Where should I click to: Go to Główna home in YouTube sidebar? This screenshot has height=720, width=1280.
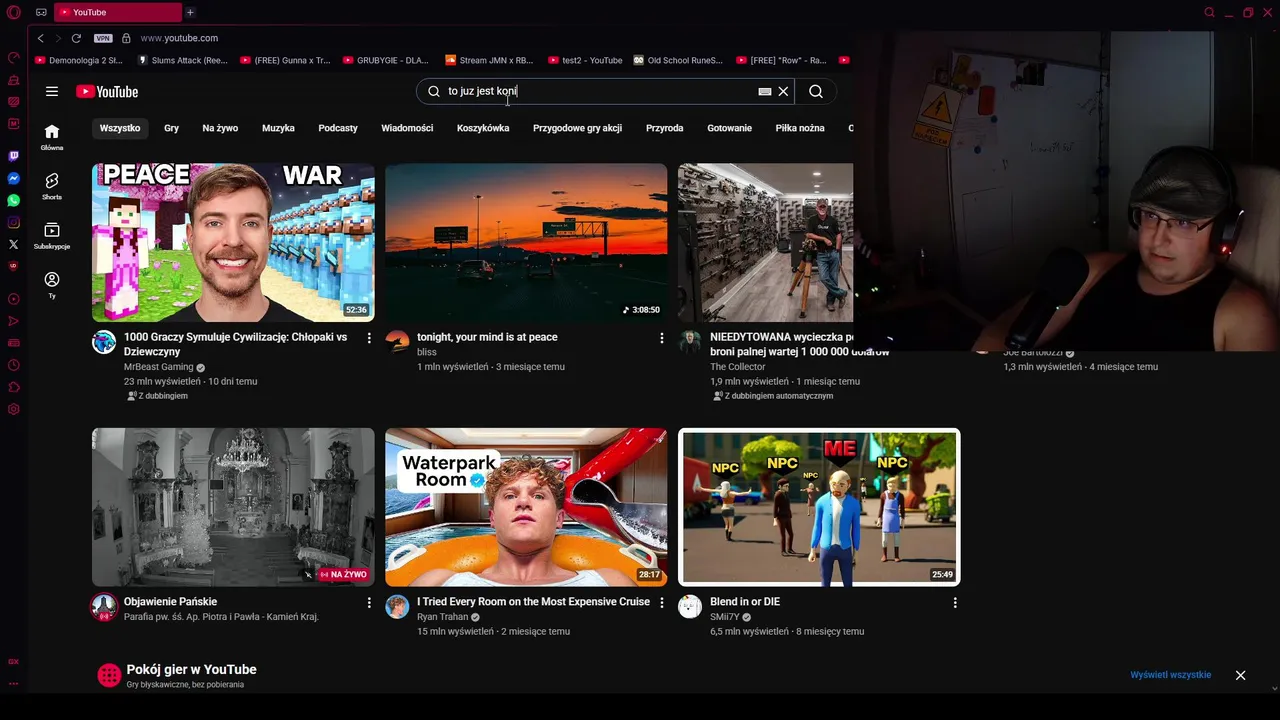click(x=52, y=137)
